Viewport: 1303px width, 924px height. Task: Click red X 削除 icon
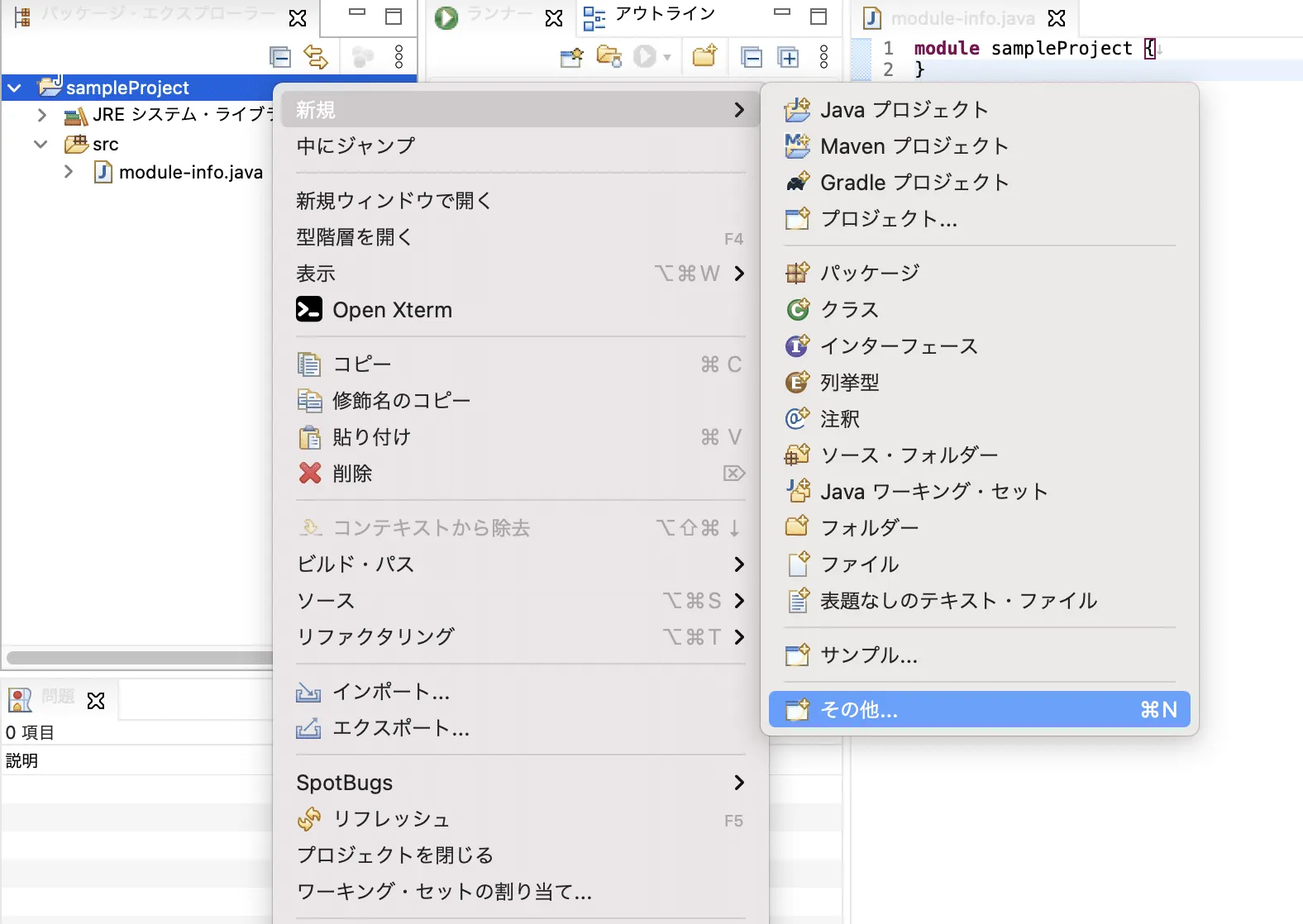click(309, 473)
